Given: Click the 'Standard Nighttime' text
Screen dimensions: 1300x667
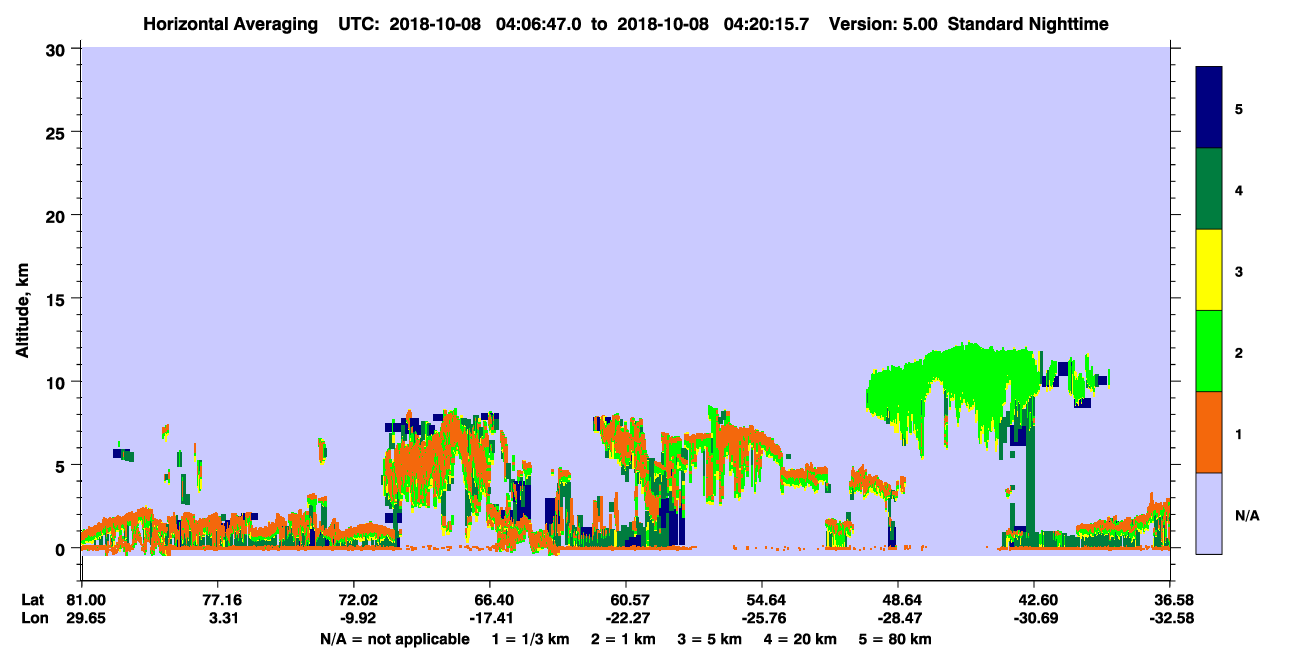Looking at the screenshot, I should pyautogui.click(x=1028, y=24).
